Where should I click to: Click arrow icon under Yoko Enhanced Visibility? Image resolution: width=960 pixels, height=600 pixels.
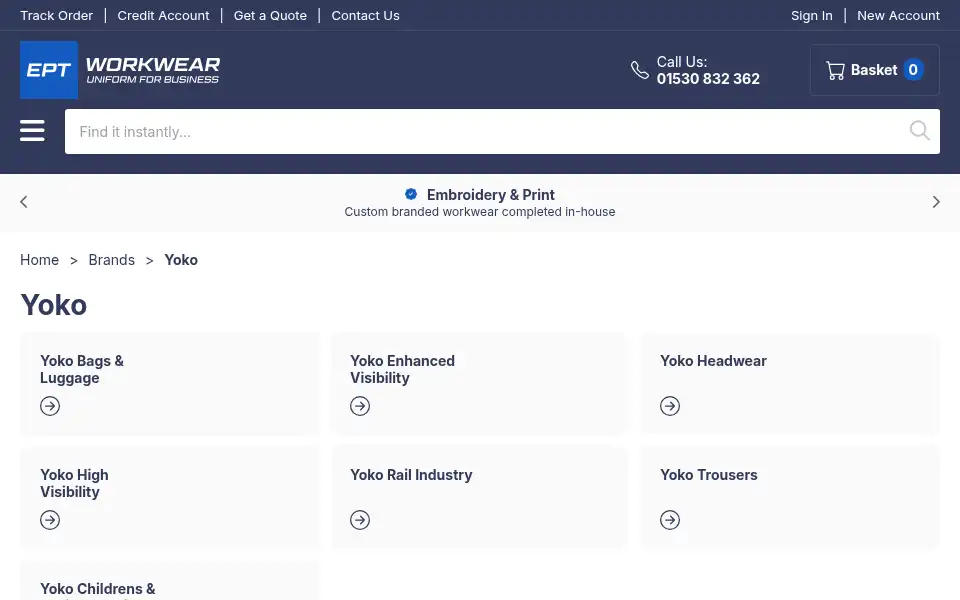point(360,406)
